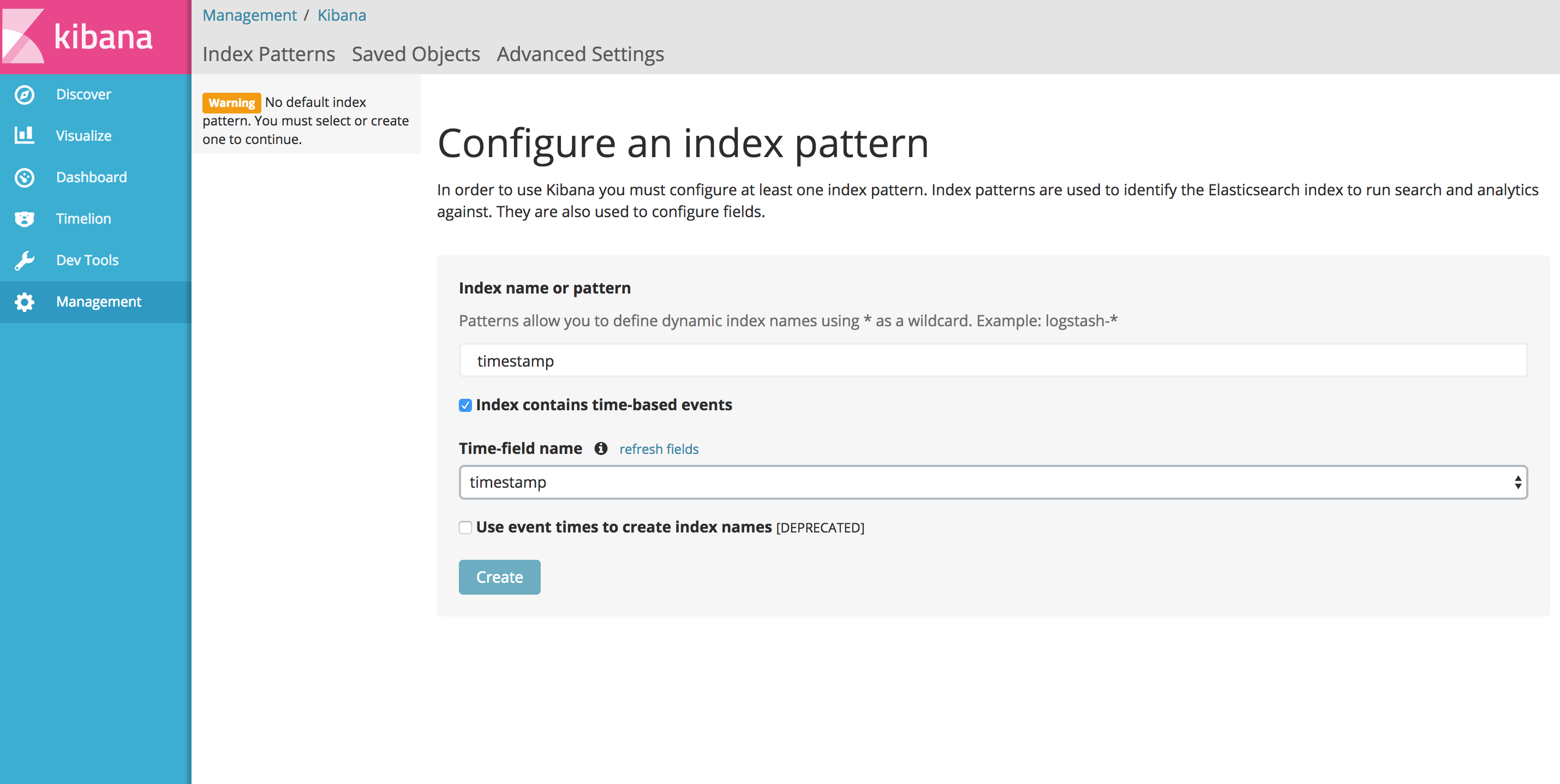Select the Dashboard label in the sidebar
This screenshot has height=784, width=1560.
pos(92,177)
